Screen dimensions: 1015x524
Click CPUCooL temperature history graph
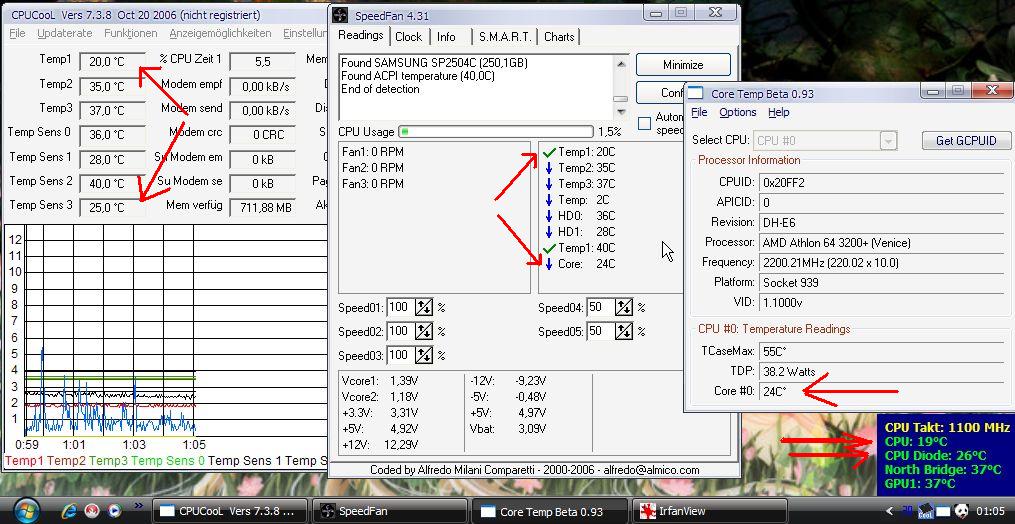coord(166,331)
